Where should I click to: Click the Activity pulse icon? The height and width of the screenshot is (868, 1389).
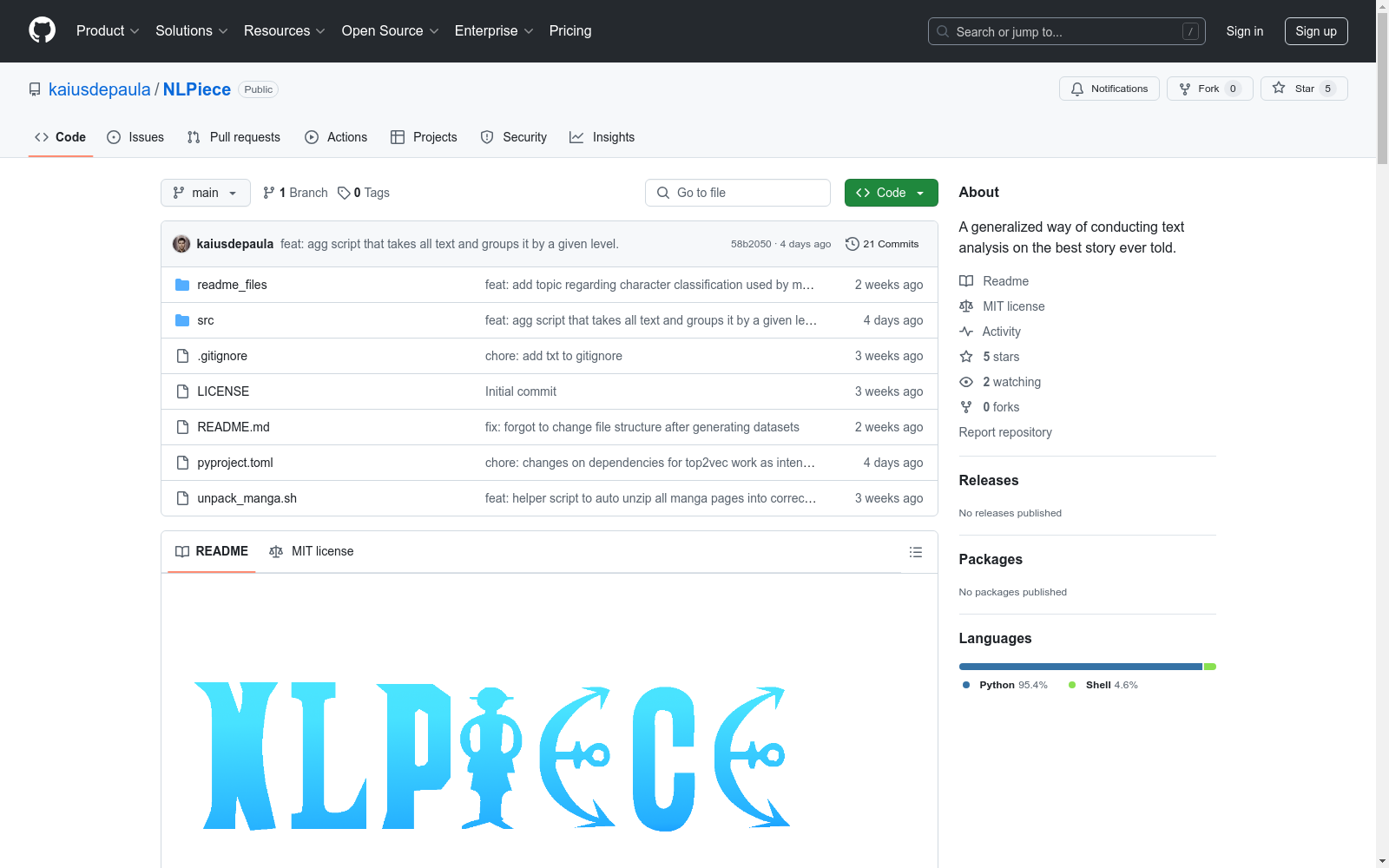pos(966,332)
